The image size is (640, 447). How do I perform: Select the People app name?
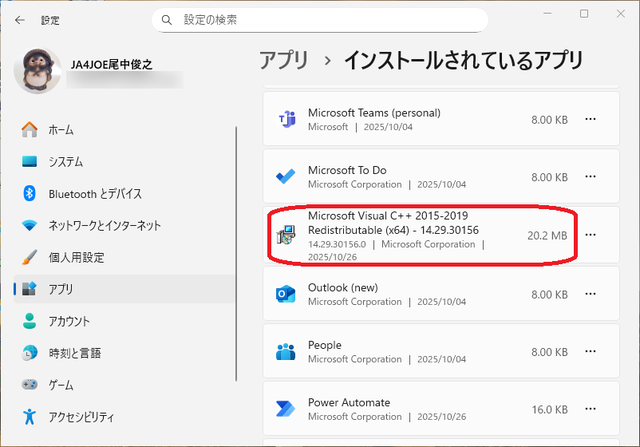tap(324, 345)
